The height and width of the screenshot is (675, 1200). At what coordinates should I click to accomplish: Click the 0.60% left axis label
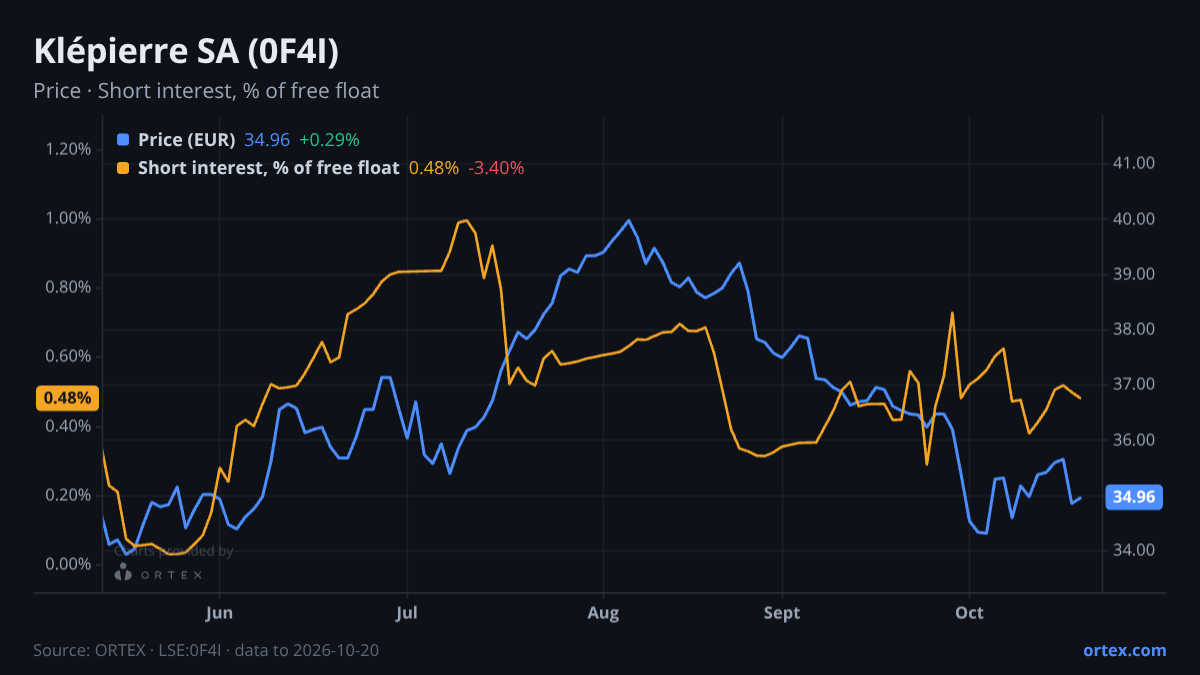pos(68,357)
